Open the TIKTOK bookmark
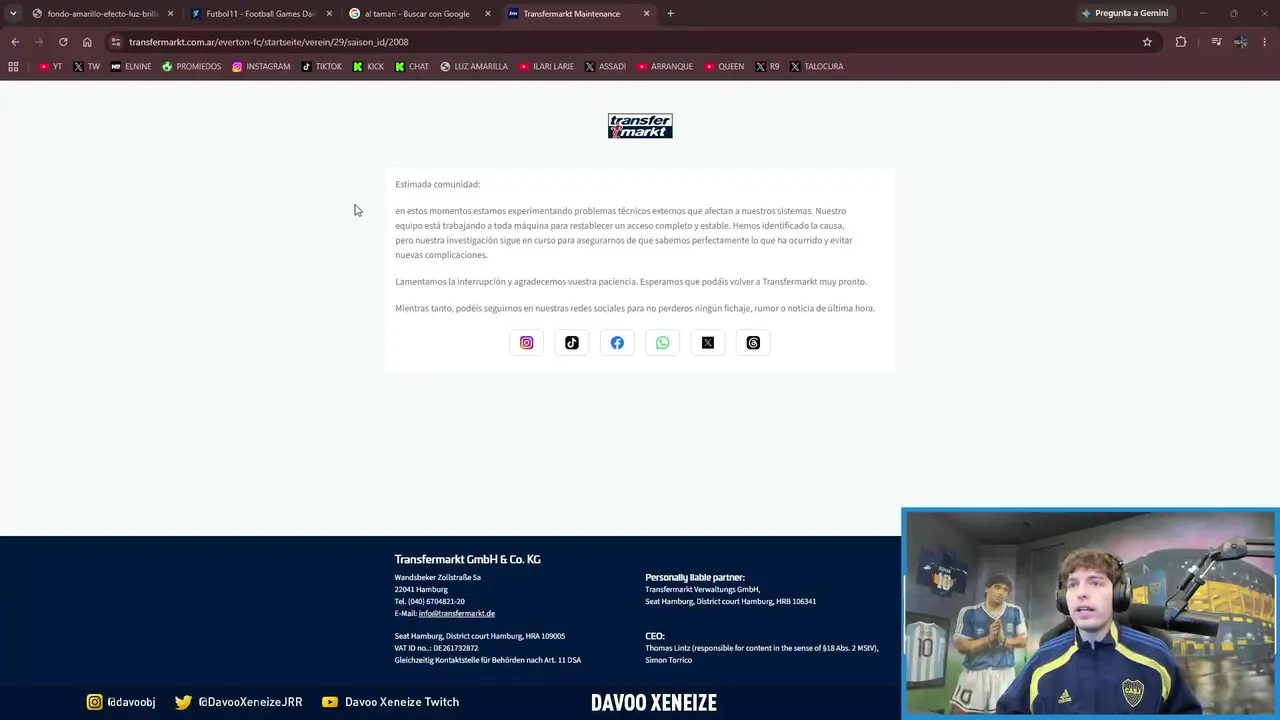 [x=321, y=67]
